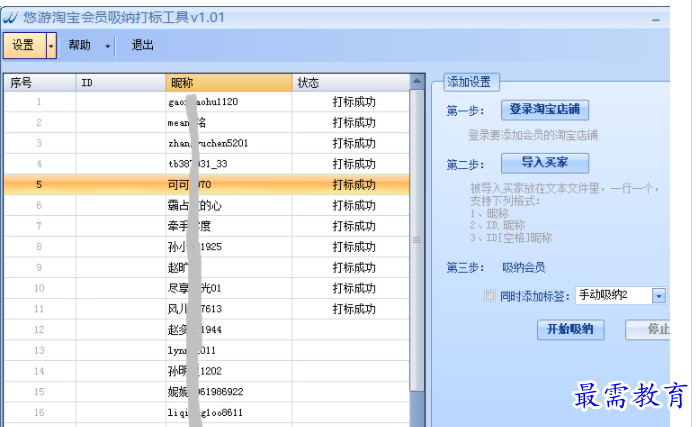
Task: Click the app logo icon in title bar
Action: pos(10,18)
